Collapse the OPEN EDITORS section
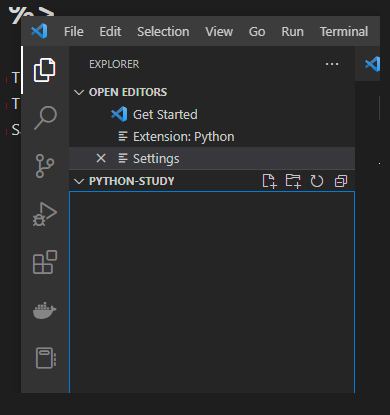The width and height of the screenshot is (390, 415). click(79, 92)
